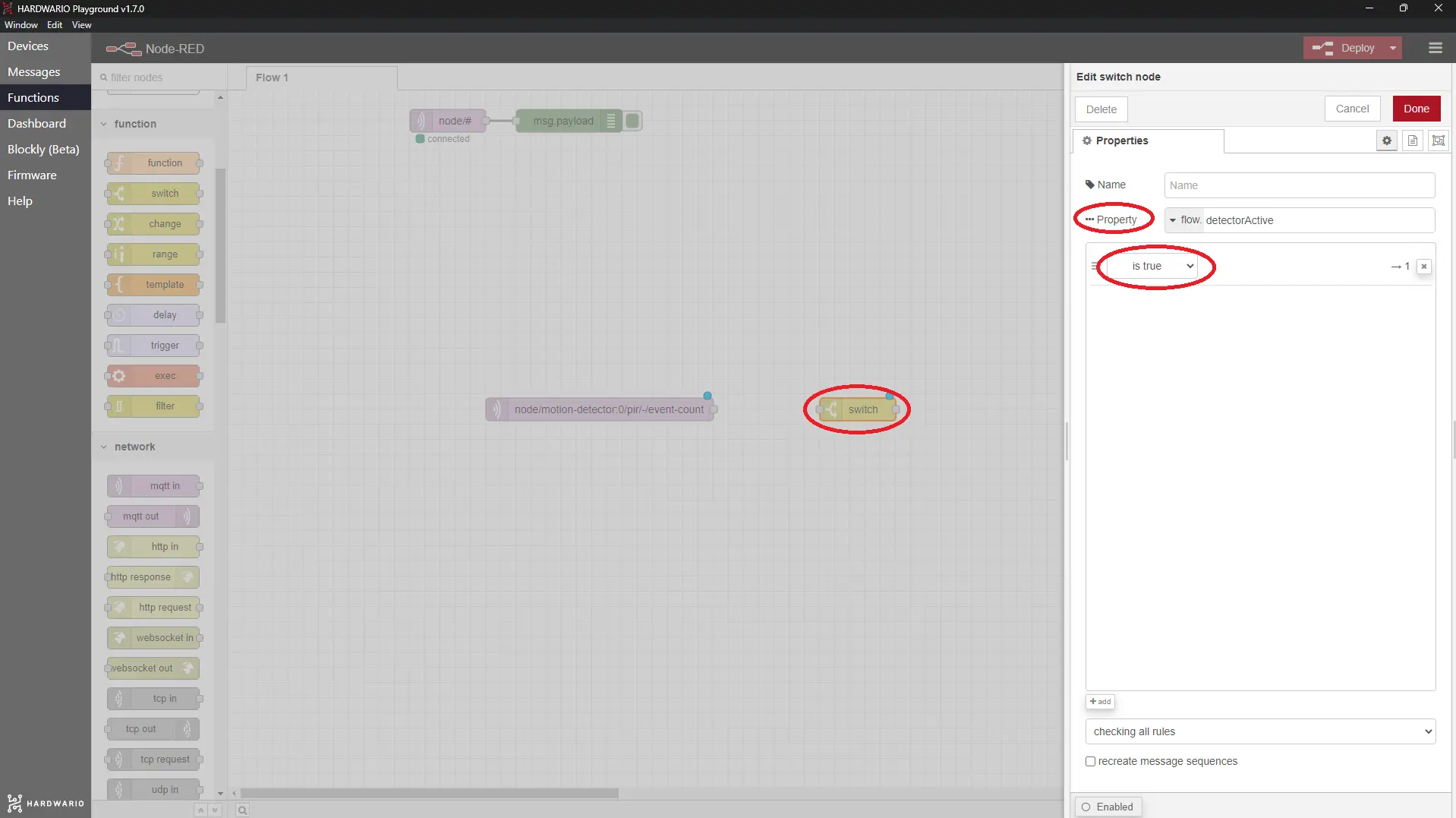Open the Node-RED hamburger menu
This screenshot has height=818, width=1456.
[1435, 48]
